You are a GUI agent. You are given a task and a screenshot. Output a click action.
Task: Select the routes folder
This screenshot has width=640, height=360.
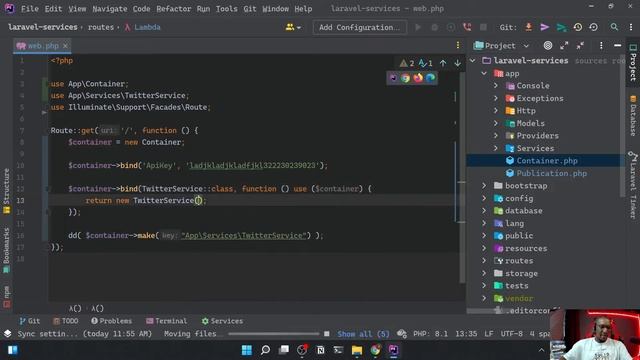coord(518,261)
